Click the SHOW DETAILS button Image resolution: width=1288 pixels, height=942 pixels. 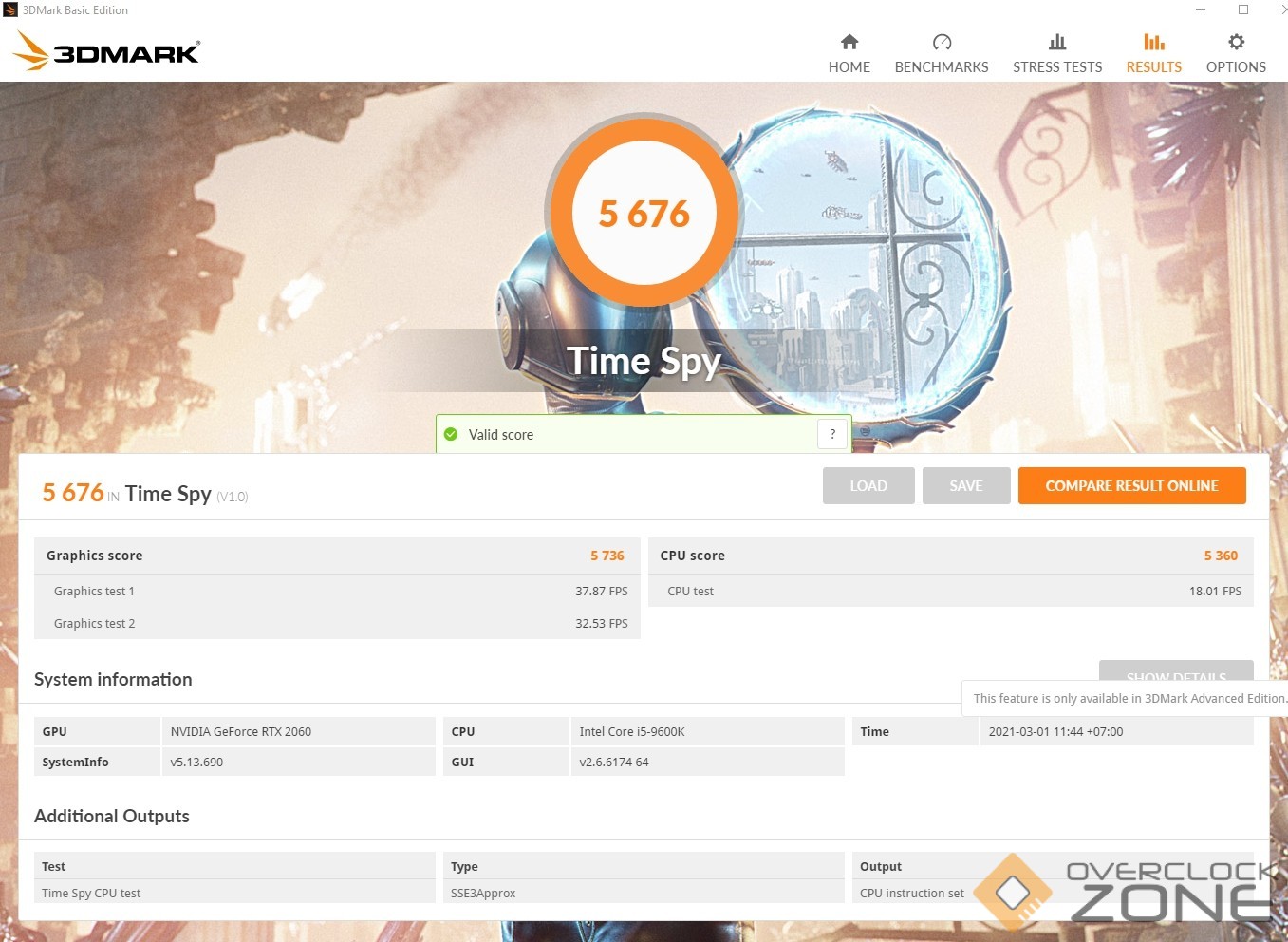tap(1176, 670)
